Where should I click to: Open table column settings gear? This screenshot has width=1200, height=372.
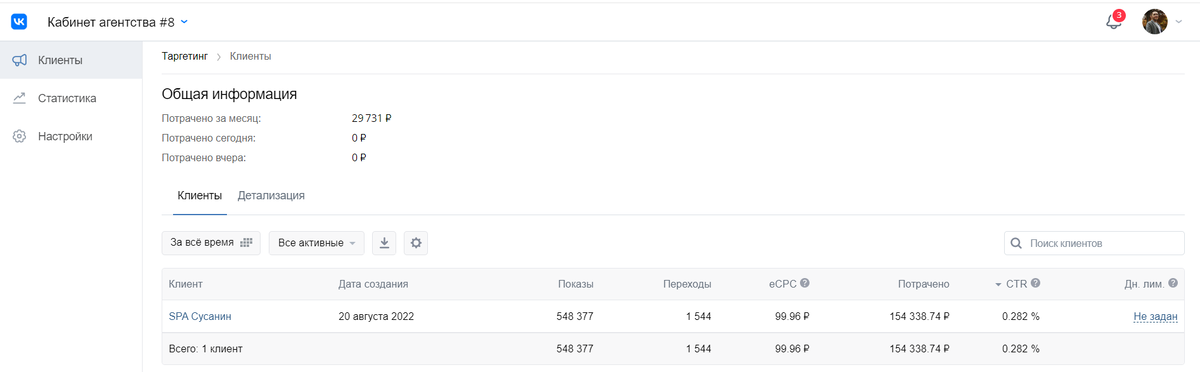[x=417, y=243]
